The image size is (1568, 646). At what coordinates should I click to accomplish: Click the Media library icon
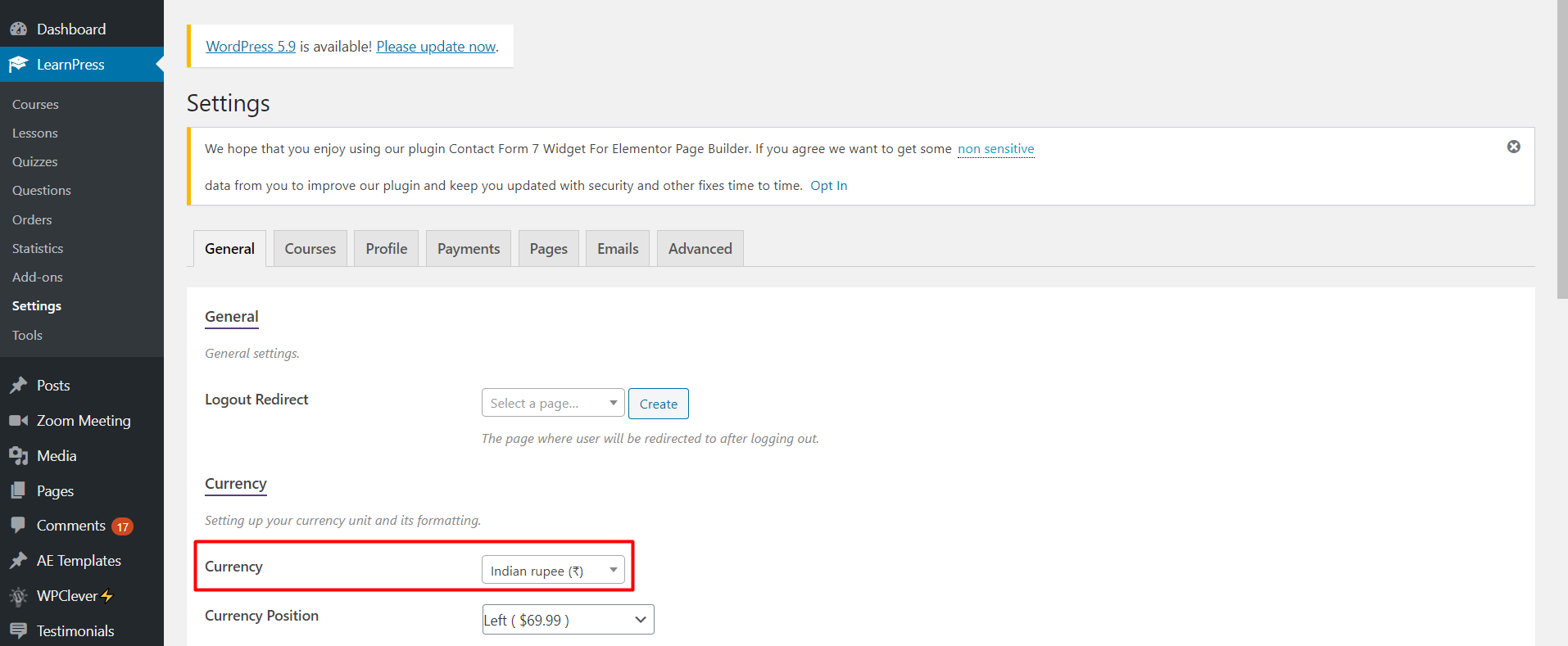pyautogui.click(x=18, y=456)
